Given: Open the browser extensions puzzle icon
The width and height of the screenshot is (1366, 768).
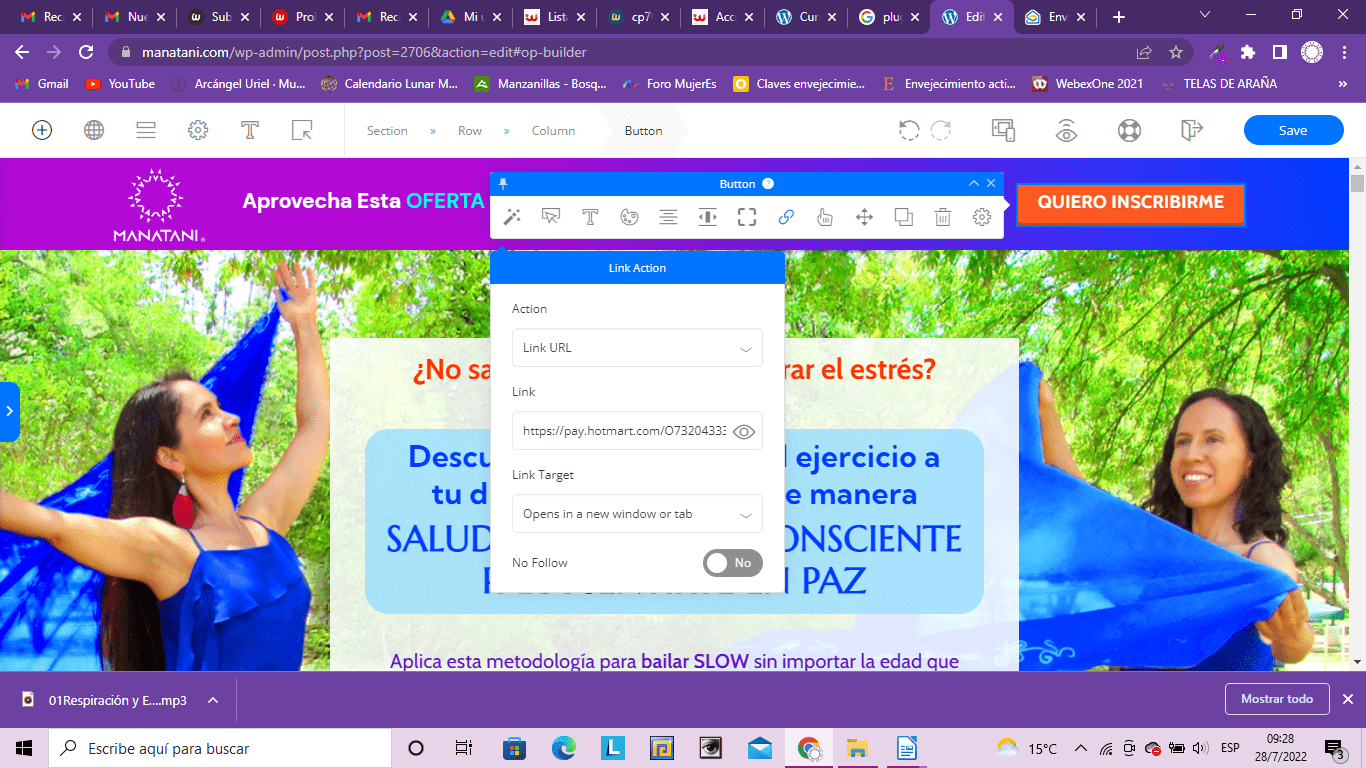Looking at the screenshot, I should click(x=1248, y=52).
